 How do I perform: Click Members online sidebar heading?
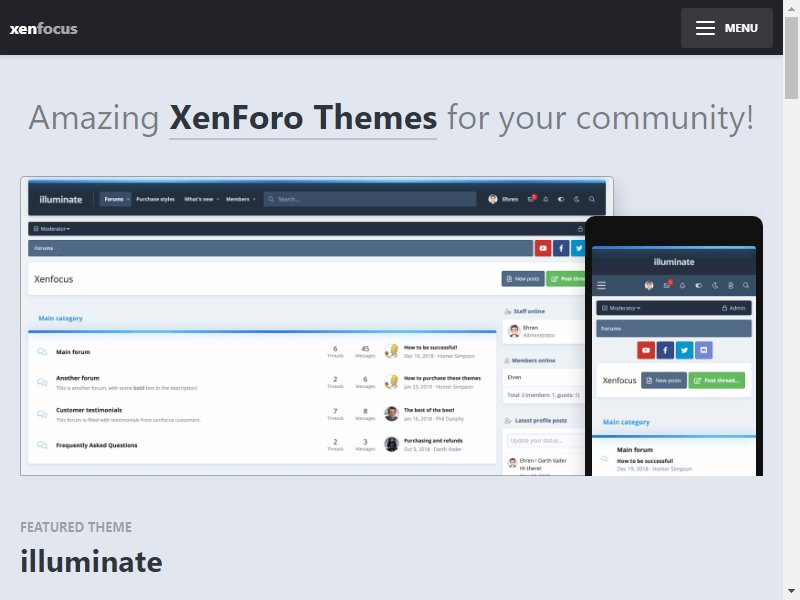coord(530,361)
